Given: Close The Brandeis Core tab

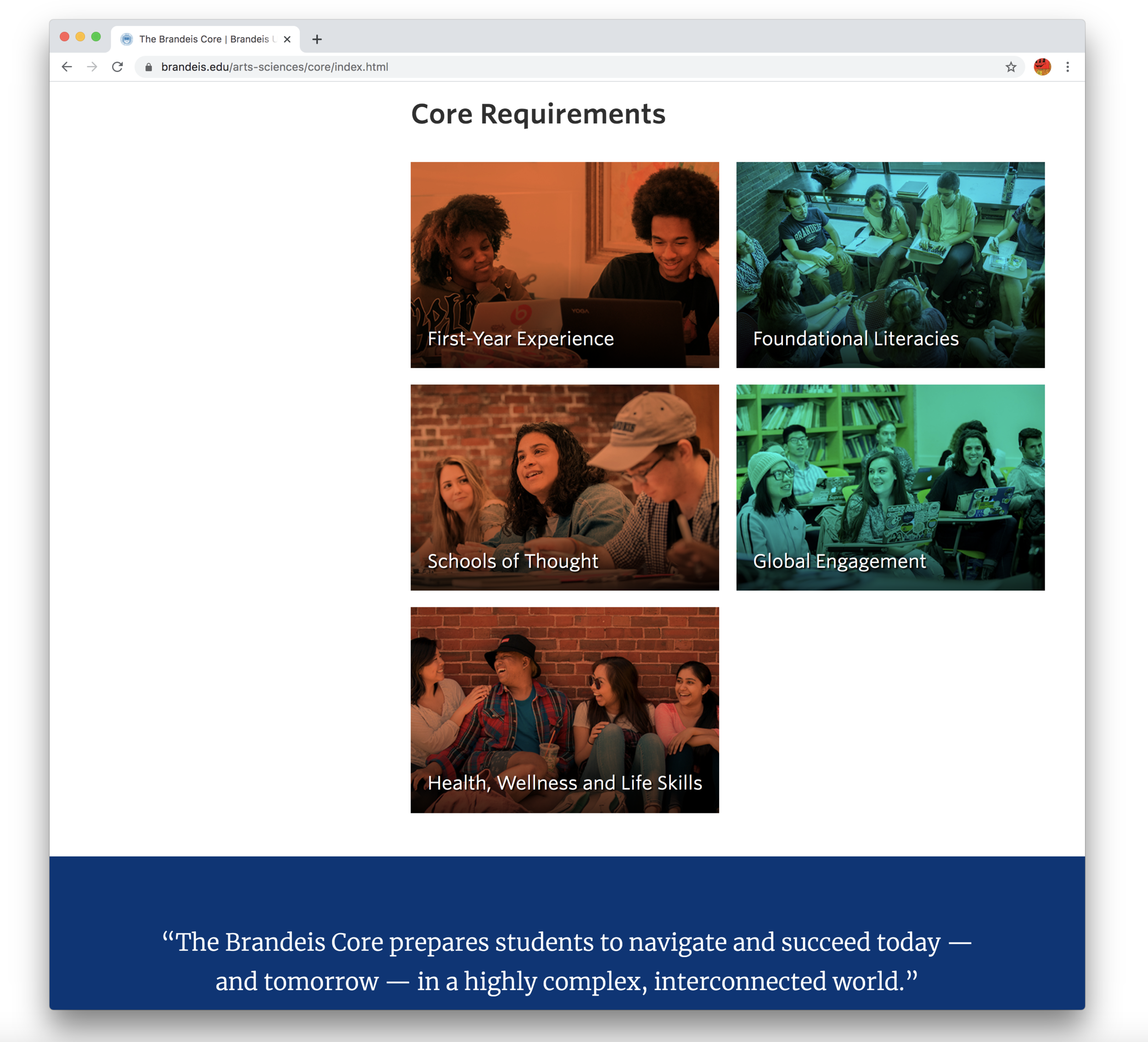Looking at the screenshot, I should pos(287,39).
